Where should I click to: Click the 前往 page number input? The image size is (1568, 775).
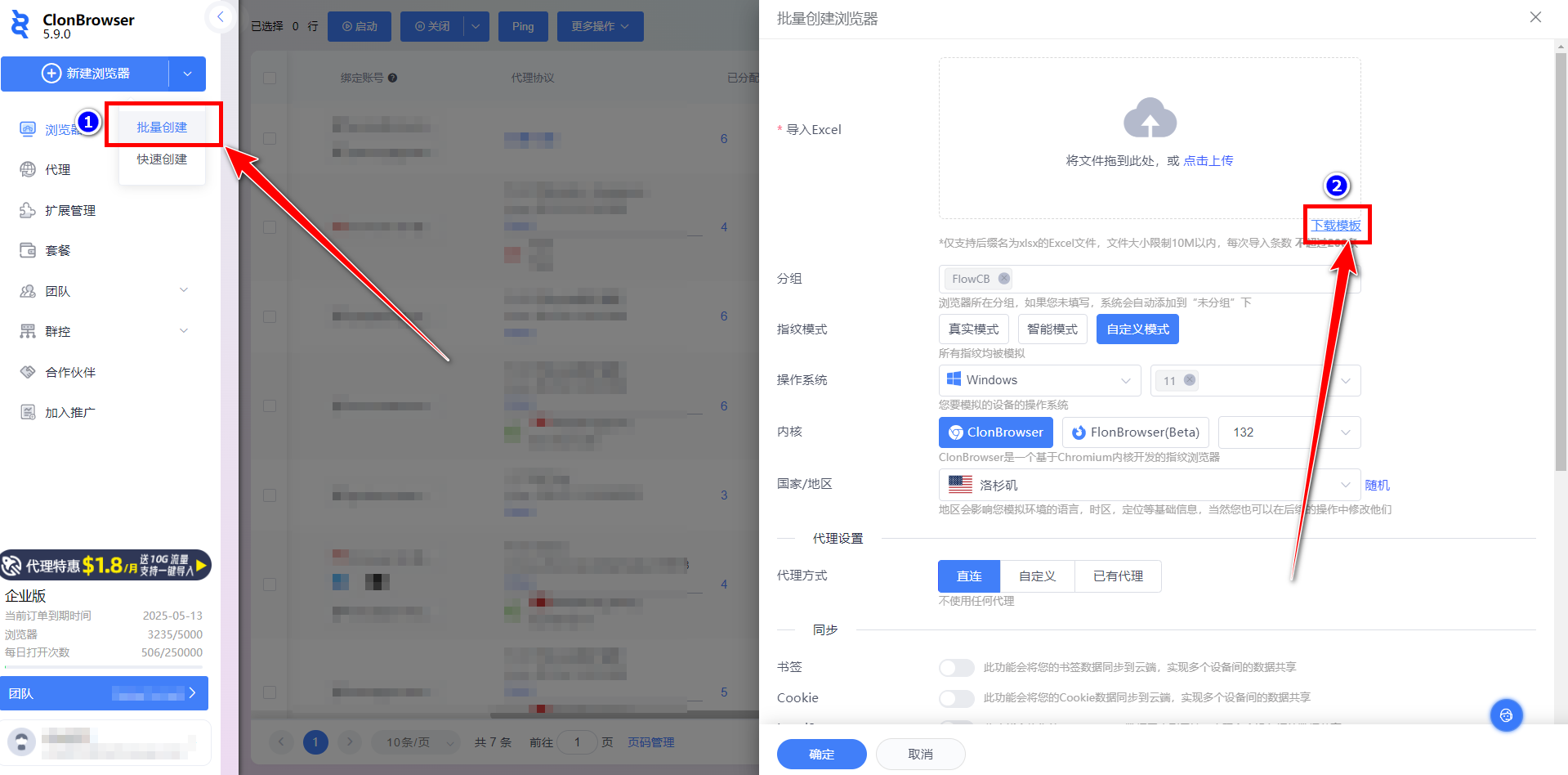tap(577, 742)
